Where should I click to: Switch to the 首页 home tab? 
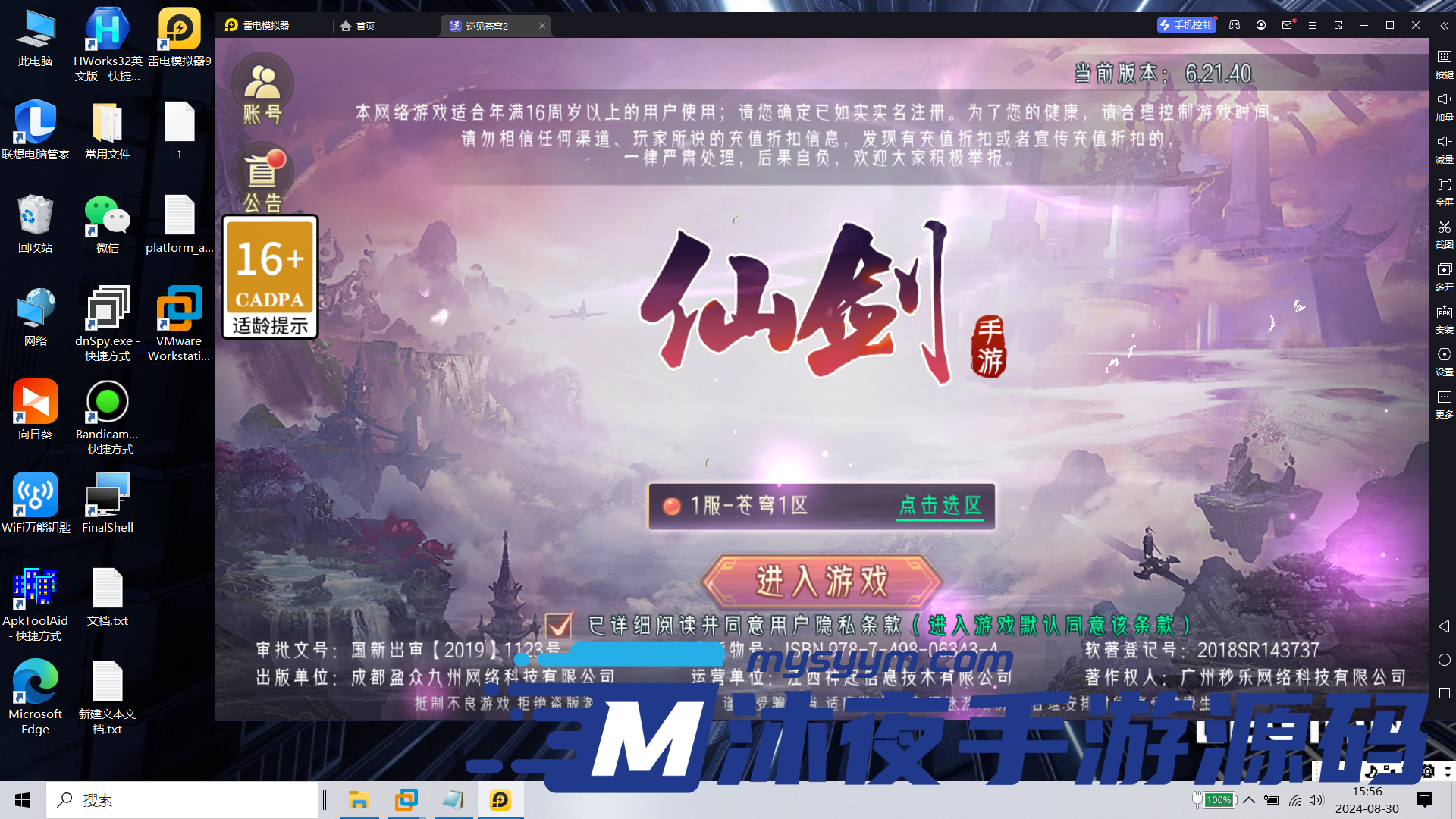click(x=357, y=25)
